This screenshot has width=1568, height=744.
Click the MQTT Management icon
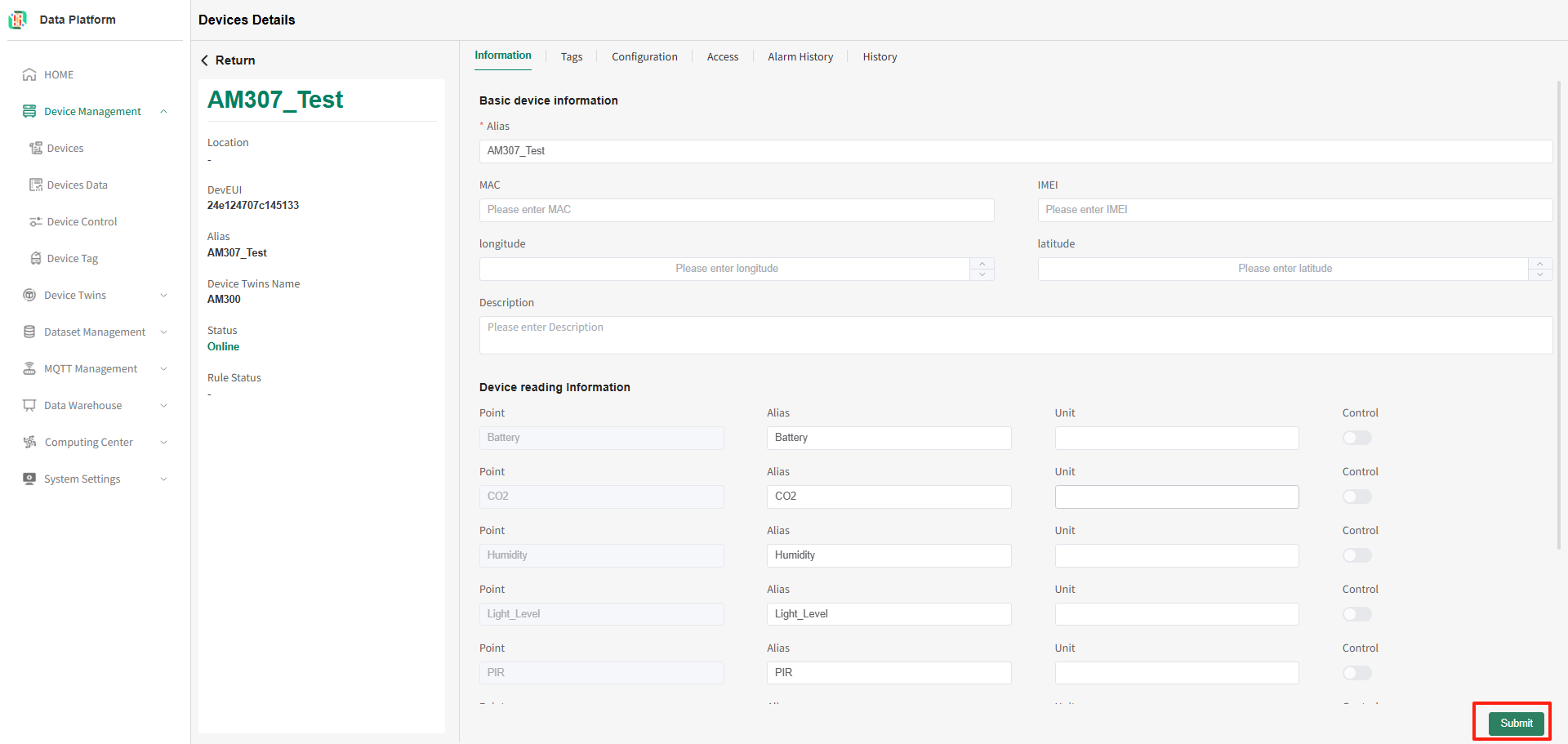coord(29,368)
